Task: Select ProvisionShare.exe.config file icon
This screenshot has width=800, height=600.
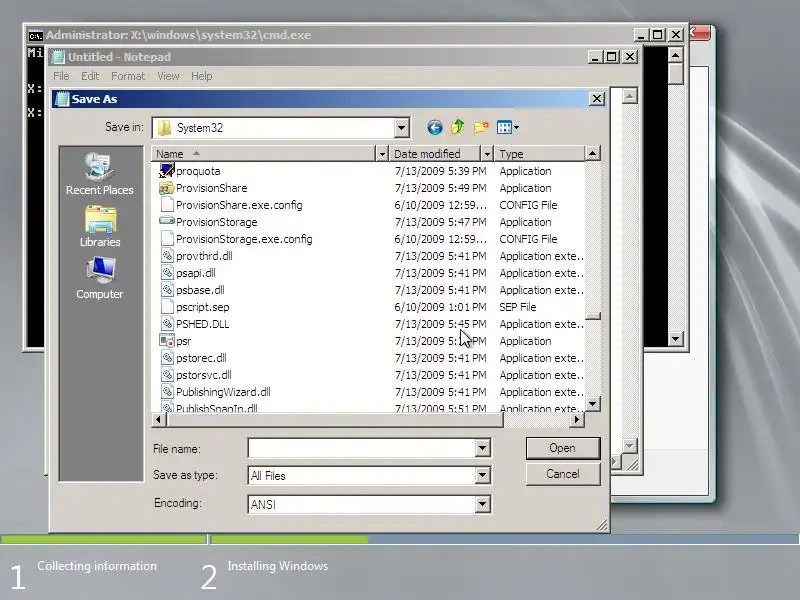Action: [167, 205]
